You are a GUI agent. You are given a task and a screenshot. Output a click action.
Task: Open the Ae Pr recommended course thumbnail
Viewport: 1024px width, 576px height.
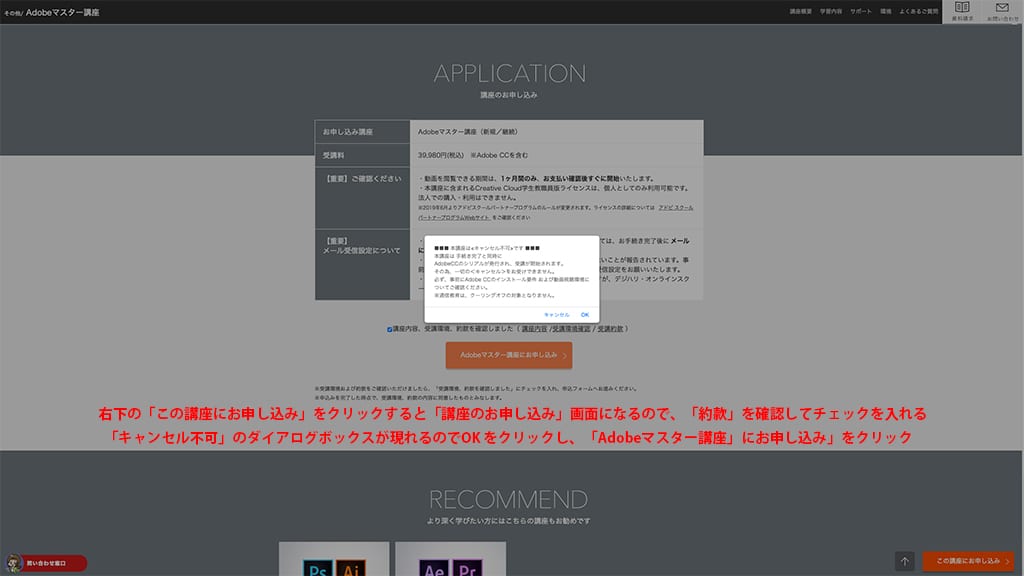coord(451,559)
